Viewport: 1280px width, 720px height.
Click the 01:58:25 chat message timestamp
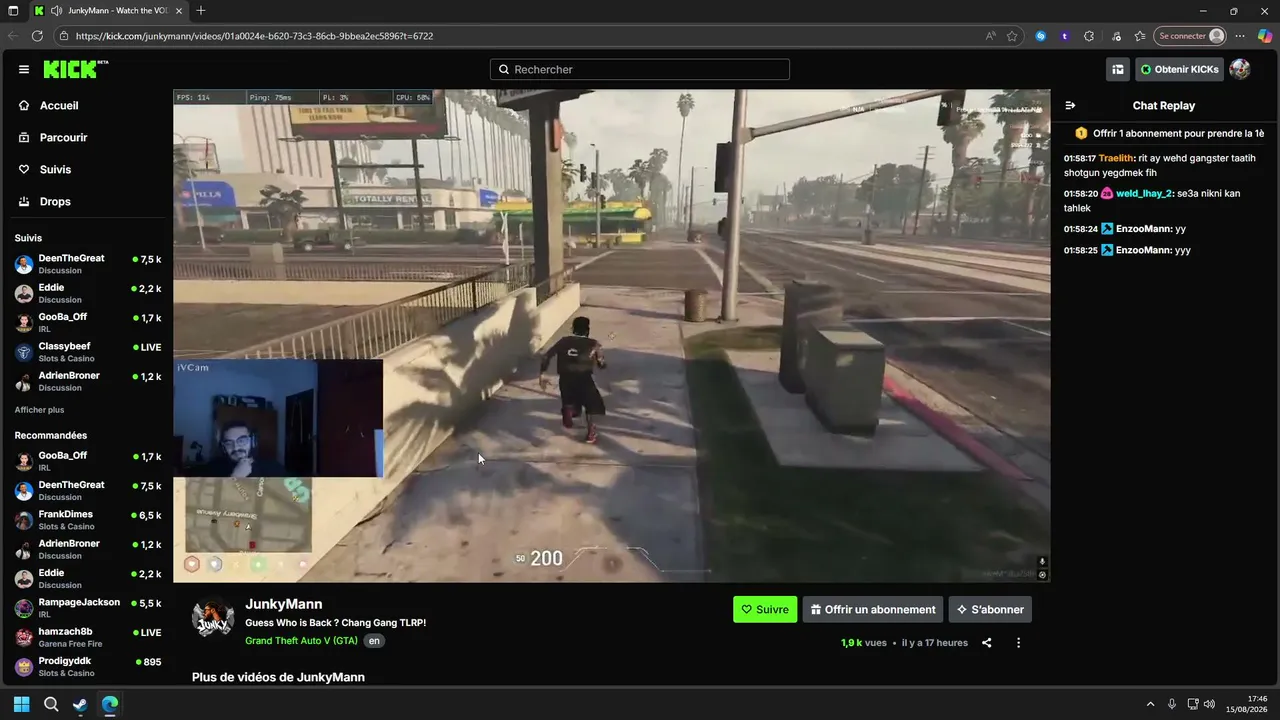1081,250
